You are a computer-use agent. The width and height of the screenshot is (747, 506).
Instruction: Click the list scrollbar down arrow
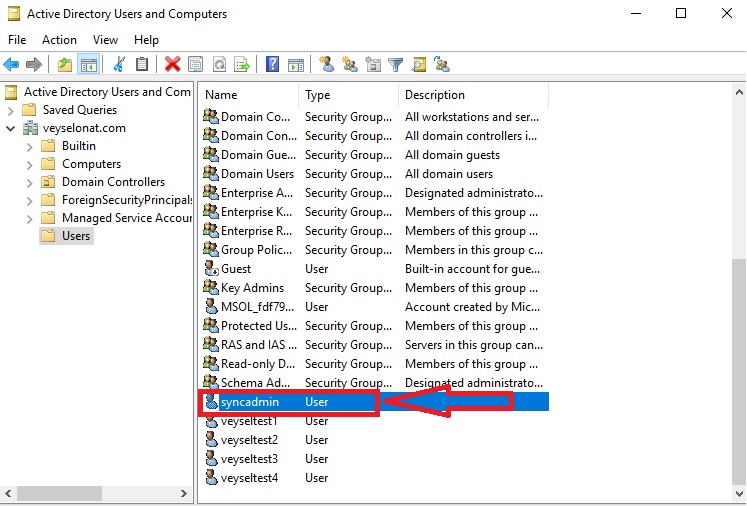(739, 494)
